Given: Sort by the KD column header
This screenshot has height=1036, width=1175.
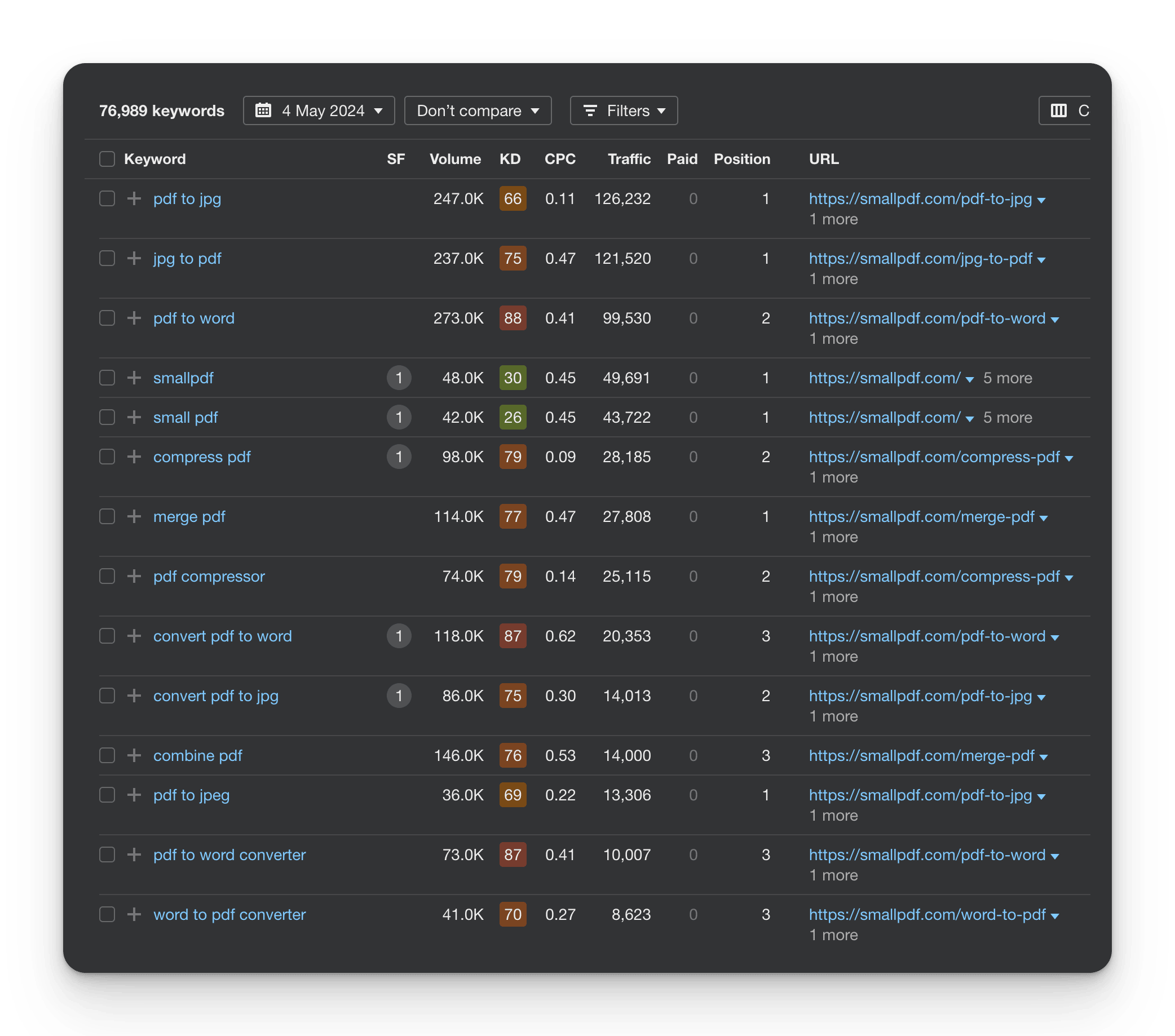Looking at the screenshot, I should pos(510,159).
